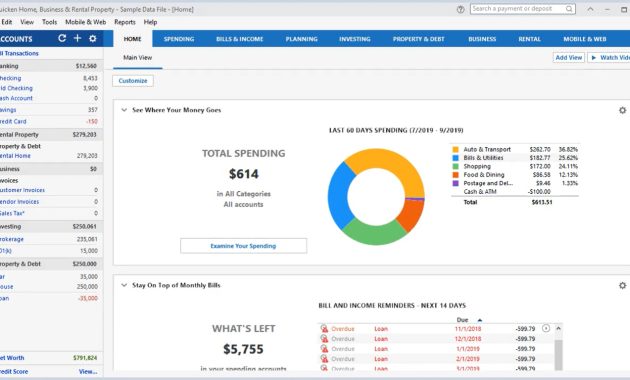Switch to the Bills & Income tab

pos(239,39)
